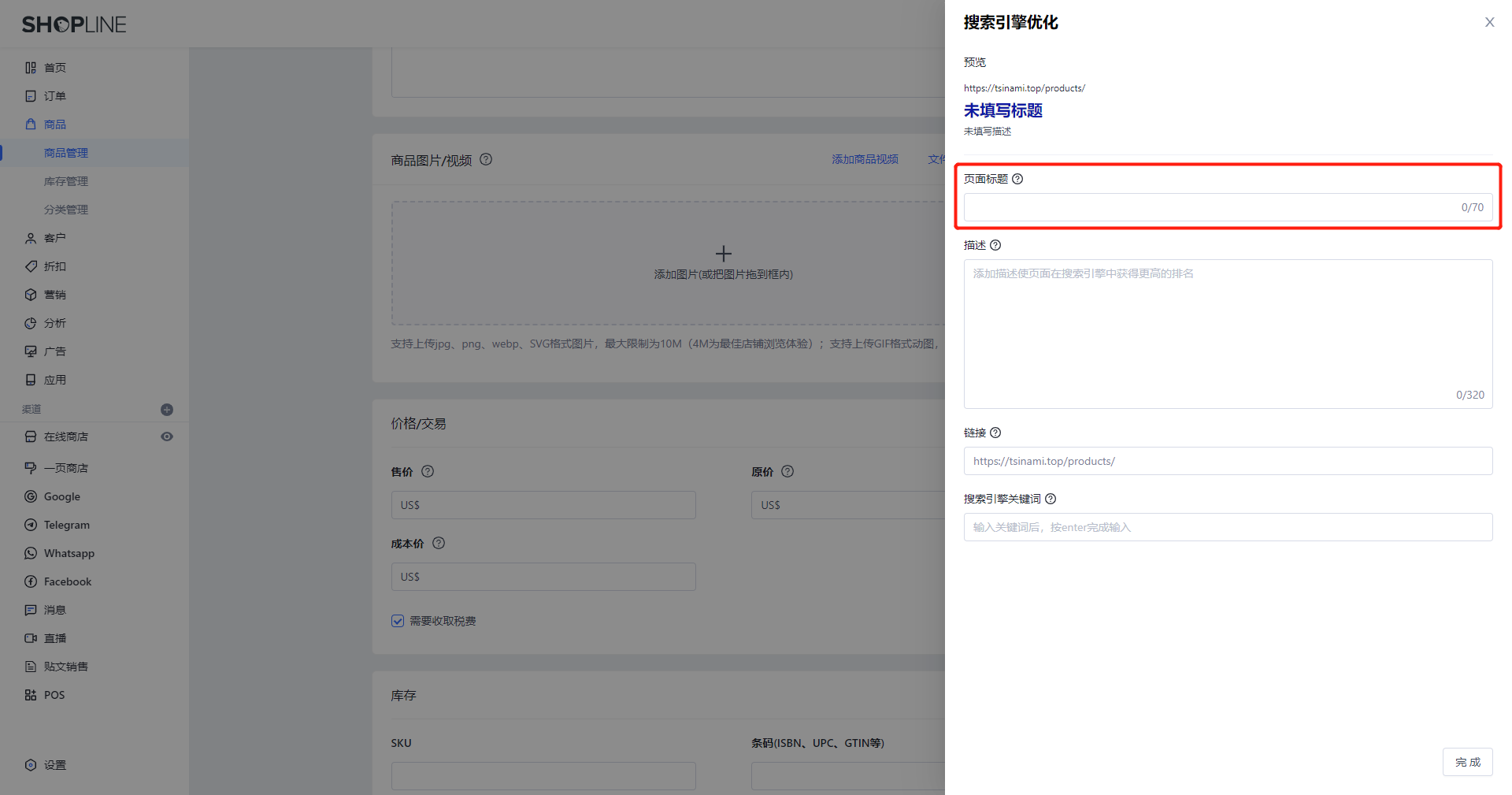Click the Whatsapp icon in sidebar
The height and width of the screenshot is (795, 1512).
click(31, 553)
